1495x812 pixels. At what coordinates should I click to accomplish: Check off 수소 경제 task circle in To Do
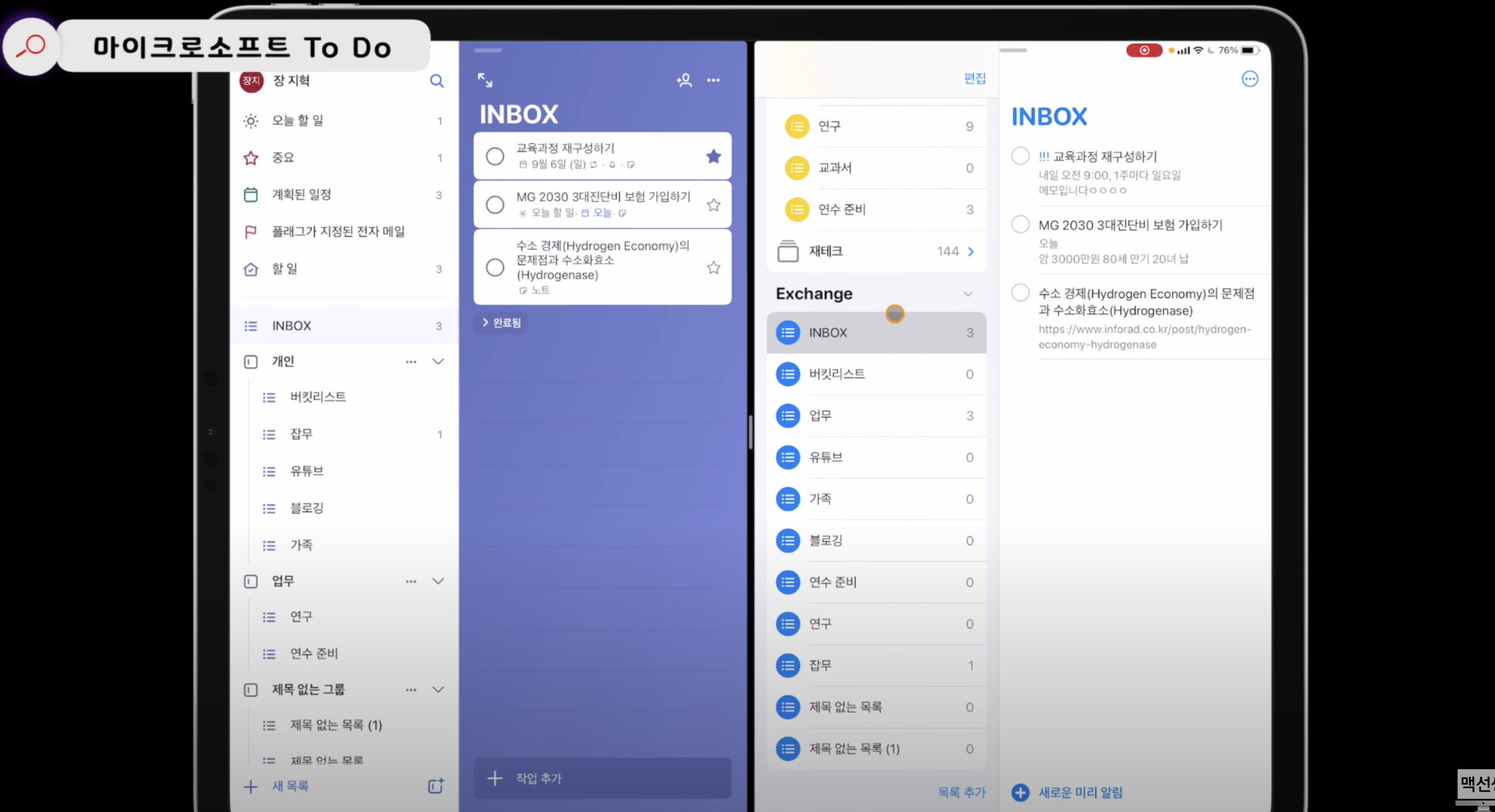click(x=495, y=267)
